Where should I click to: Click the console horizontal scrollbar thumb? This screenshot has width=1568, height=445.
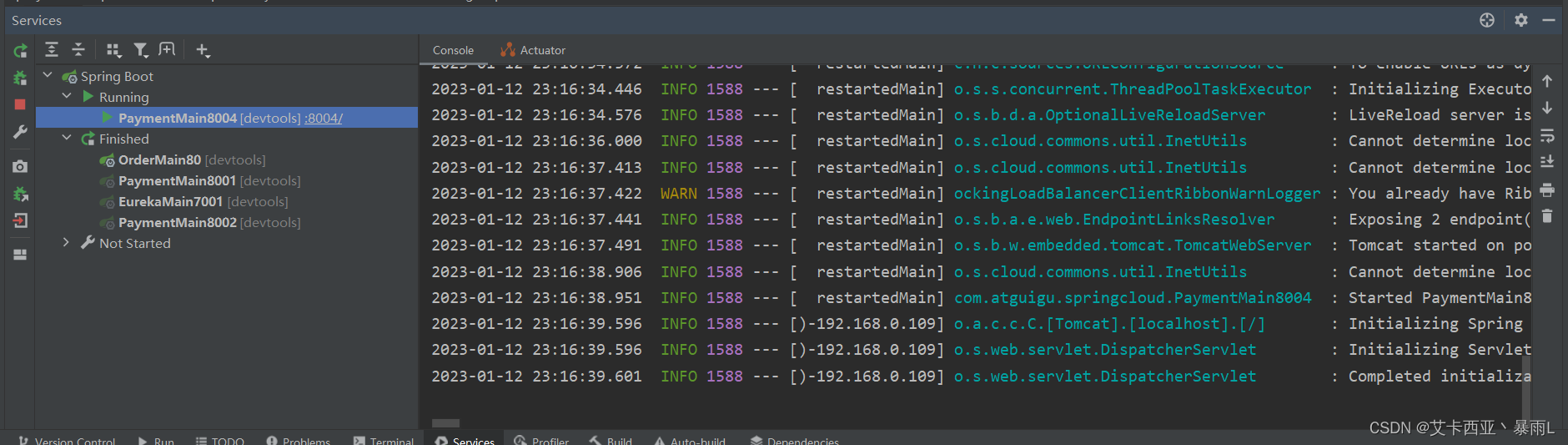pos(445,423)
